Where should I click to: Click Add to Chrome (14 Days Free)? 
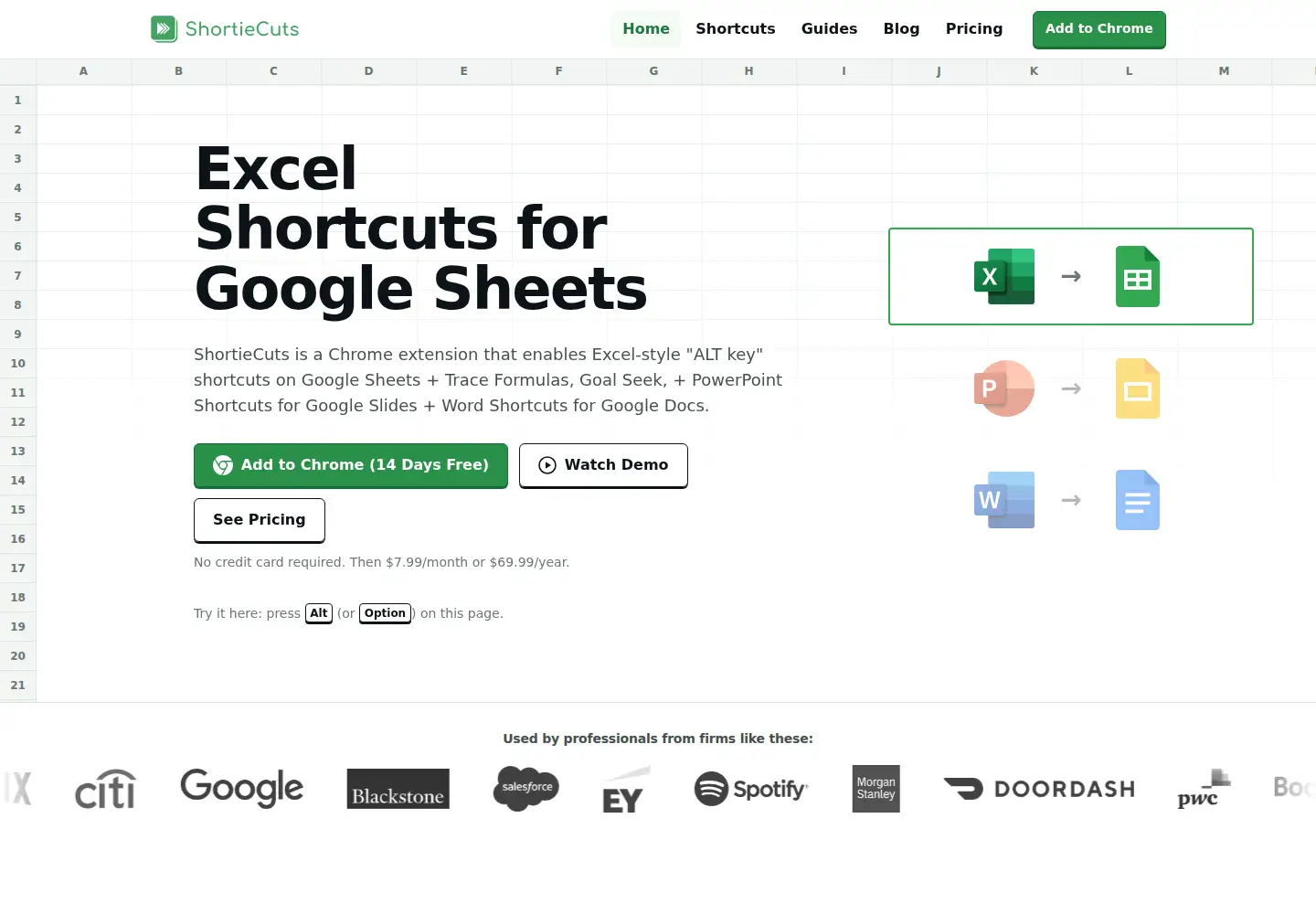pos(351,465)
